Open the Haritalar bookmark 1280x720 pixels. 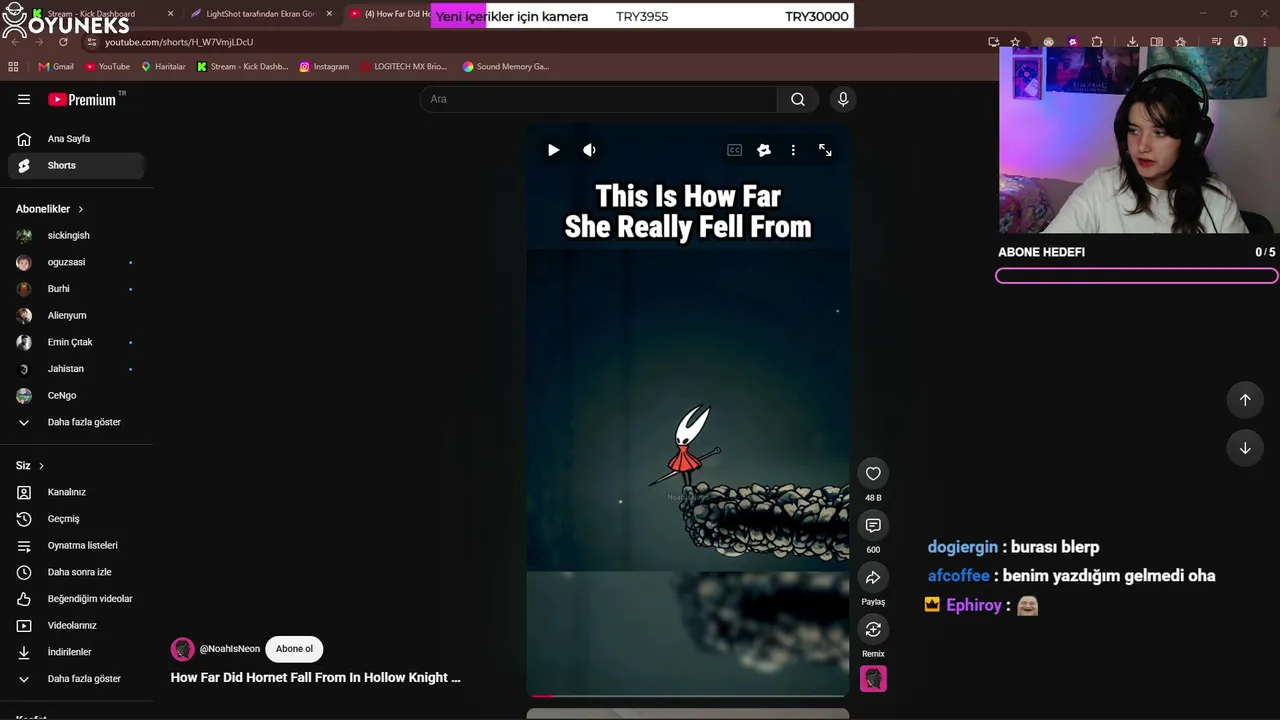(163, 67)
